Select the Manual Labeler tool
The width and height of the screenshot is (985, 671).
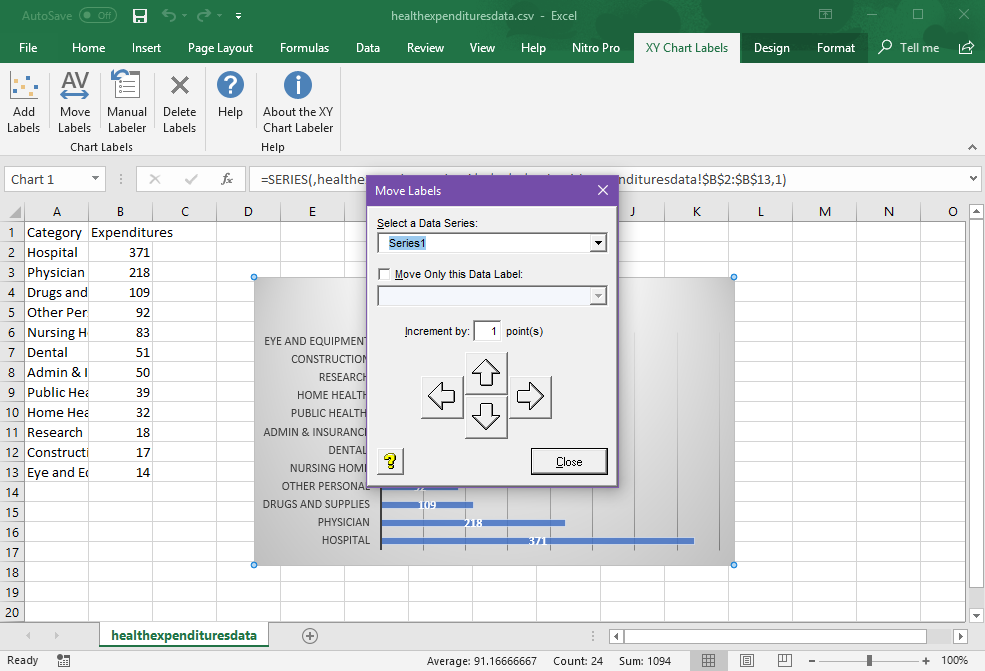pyautogui.click(x=127, y=99)
